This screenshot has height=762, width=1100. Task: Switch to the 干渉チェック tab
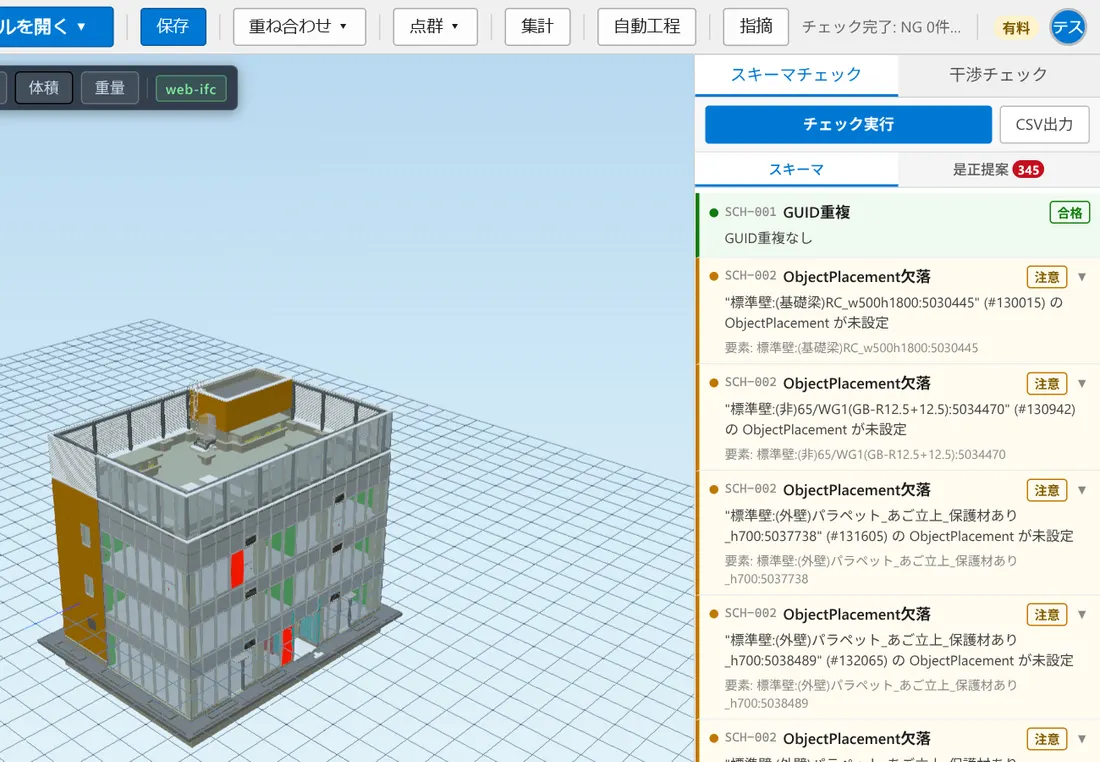pyautogui.click(x=998, y=74)
